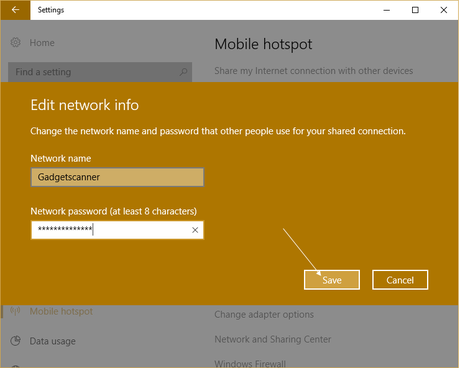This screenshot has height=368, width=460.
Task: Open the Change adapter options link
Action: [x=264, y=314]
